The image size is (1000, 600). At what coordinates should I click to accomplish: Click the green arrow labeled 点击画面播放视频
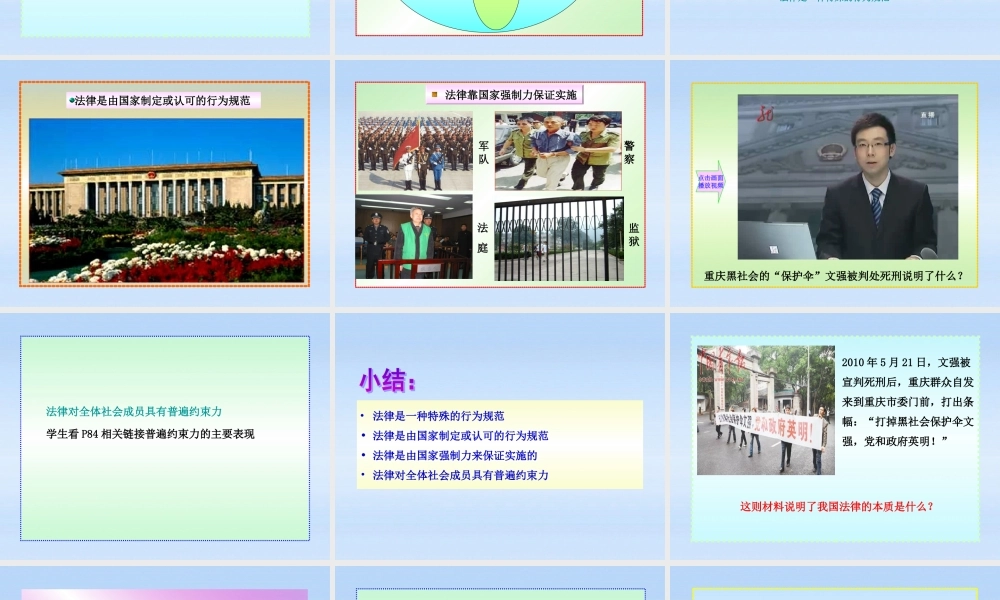[x=710, y=182]
